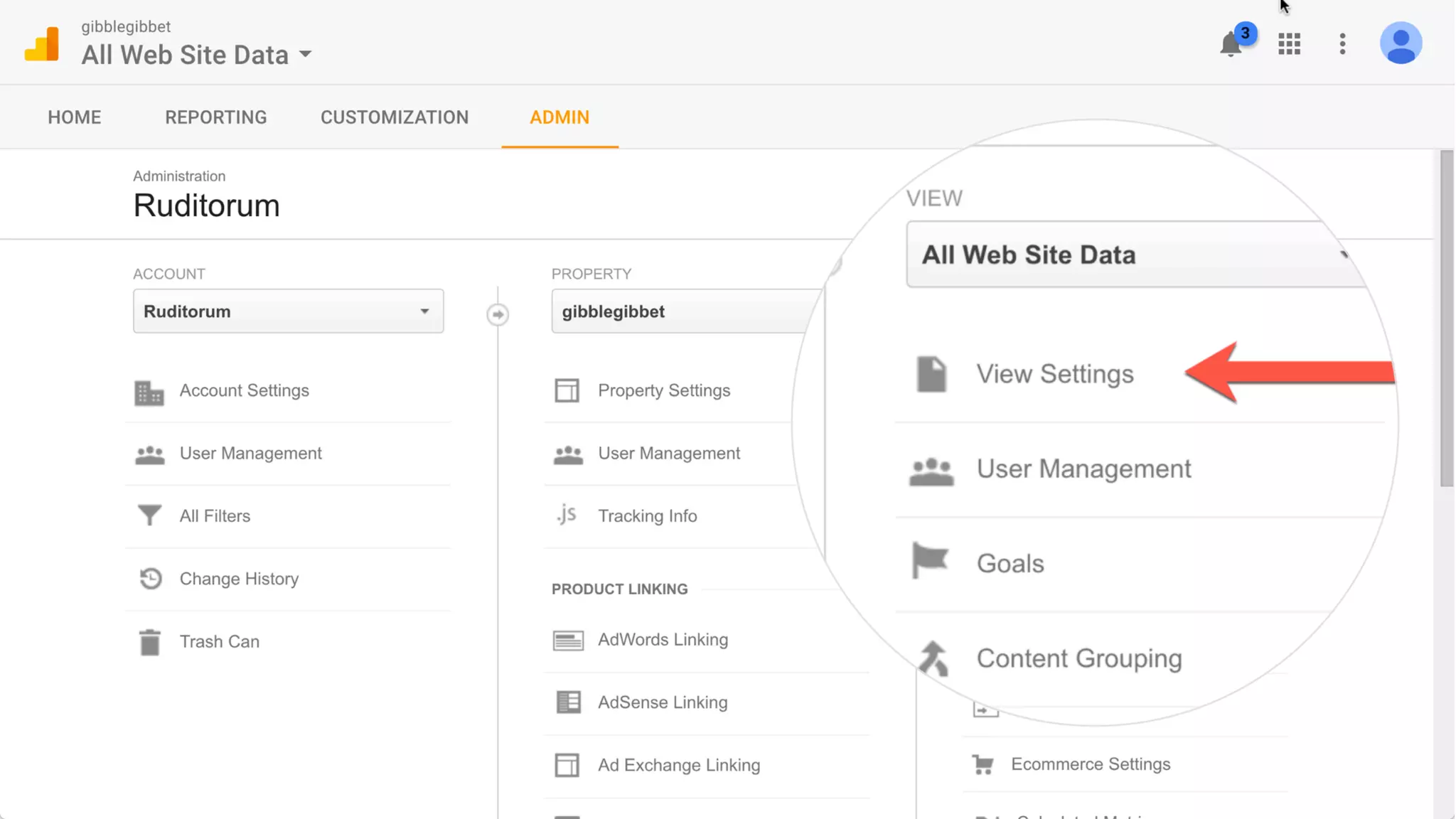
Task: Click the user account avatar
Action: (x=1400, y=43)
